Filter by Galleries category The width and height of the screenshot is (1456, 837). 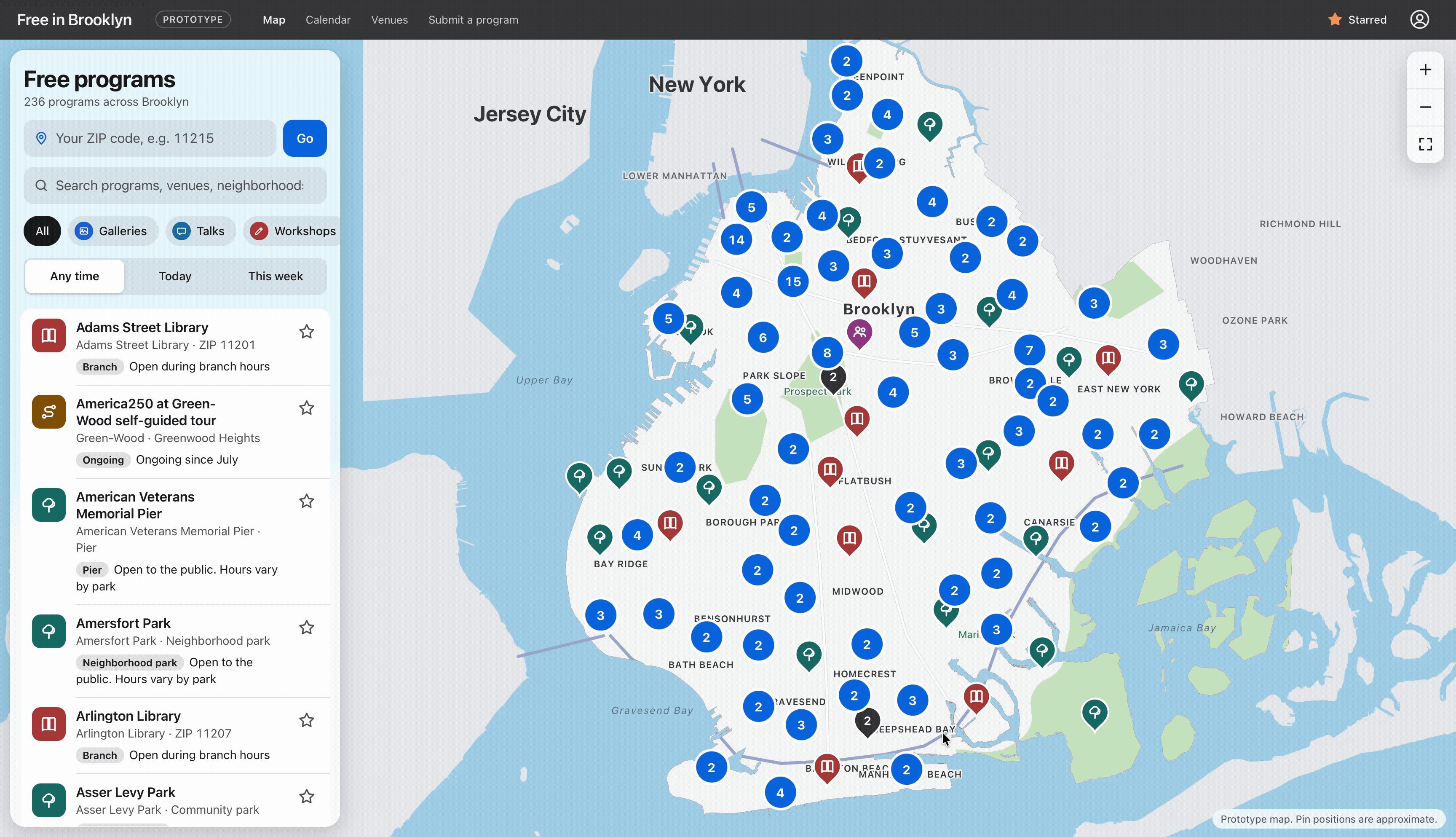[x=112, y=231]
